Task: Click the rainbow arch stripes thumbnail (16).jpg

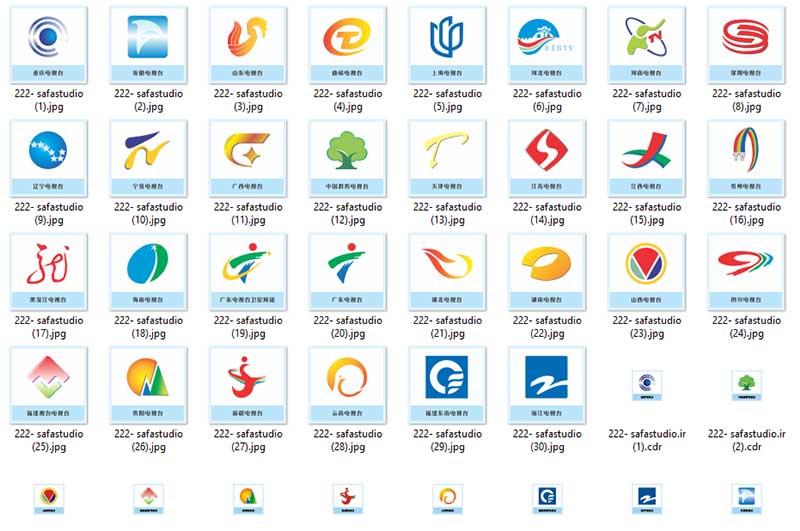Action: pyautogui.click(x=746, y=159)
